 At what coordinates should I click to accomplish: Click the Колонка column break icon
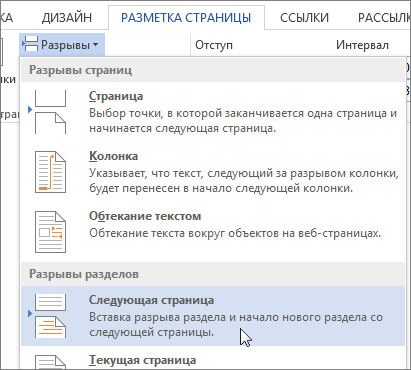[x=50, y=172]
